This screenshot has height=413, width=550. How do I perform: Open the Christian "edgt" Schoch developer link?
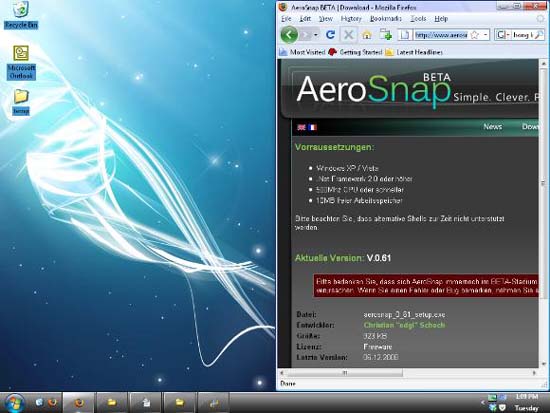[x=404, y=325]
